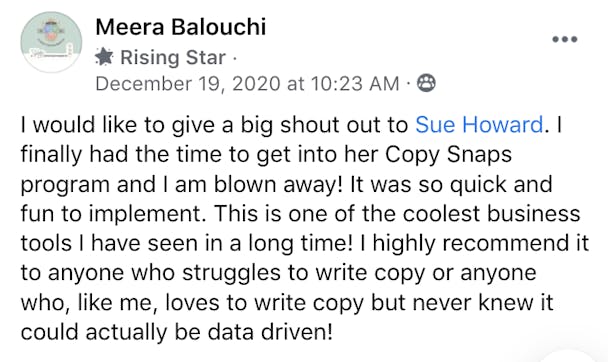Click the word struggles in the post

[231, 274]
